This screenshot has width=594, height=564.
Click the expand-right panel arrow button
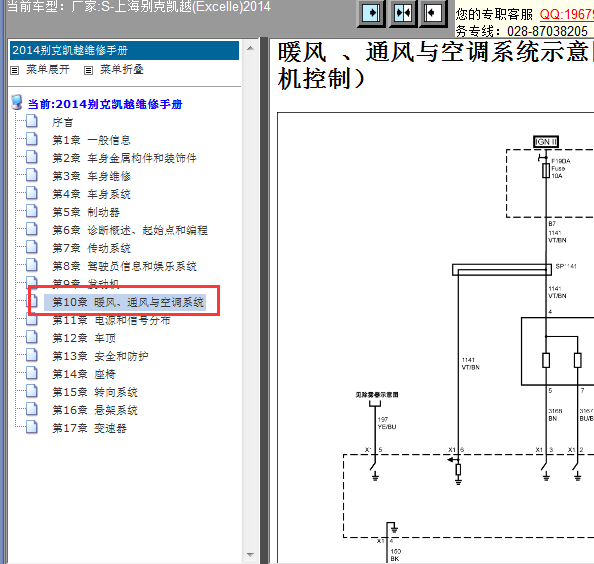coord(371,13)
